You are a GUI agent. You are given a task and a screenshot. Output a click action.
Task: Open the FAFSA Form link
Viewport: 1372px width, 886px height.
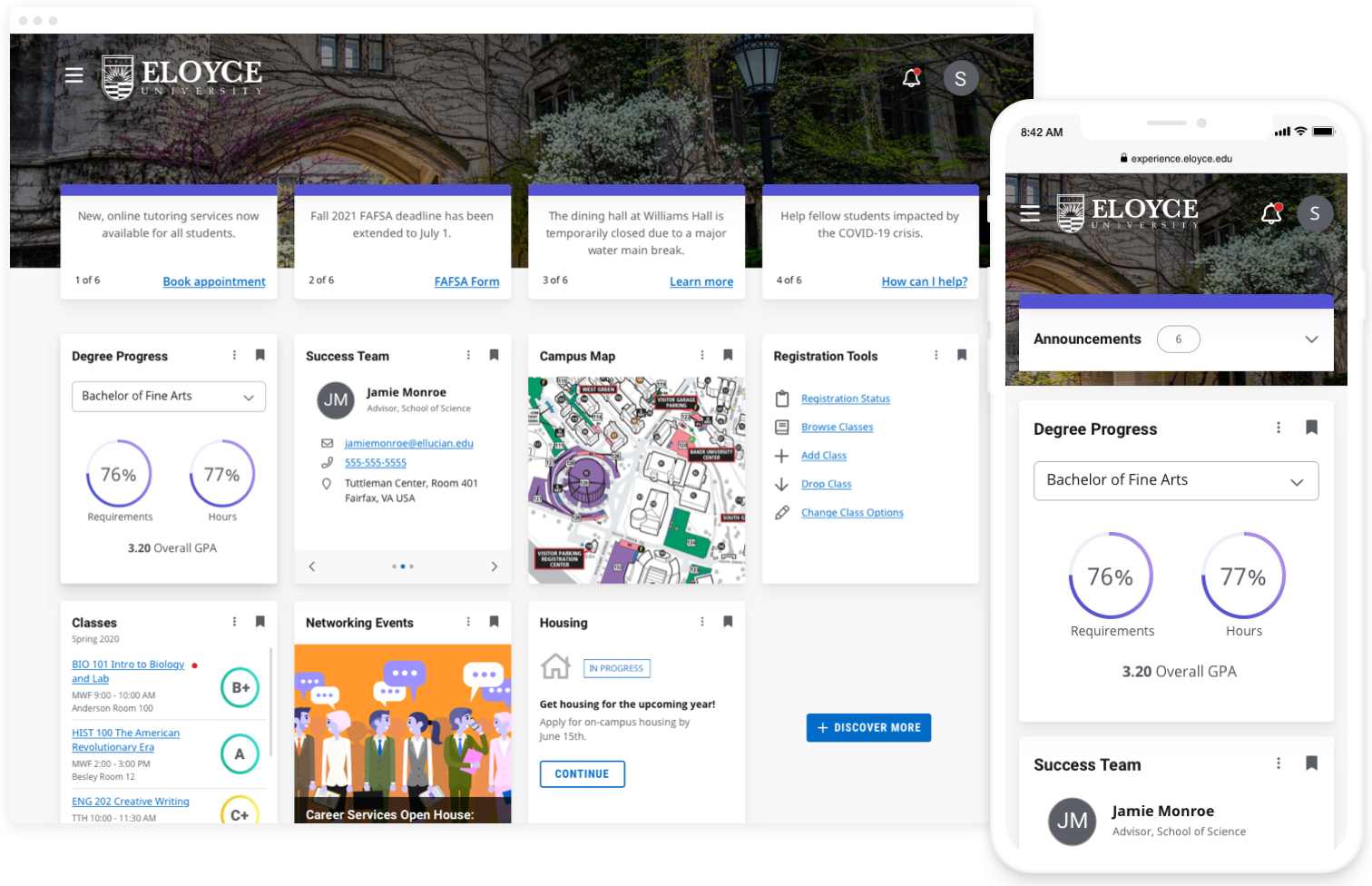tap(466, 282)
